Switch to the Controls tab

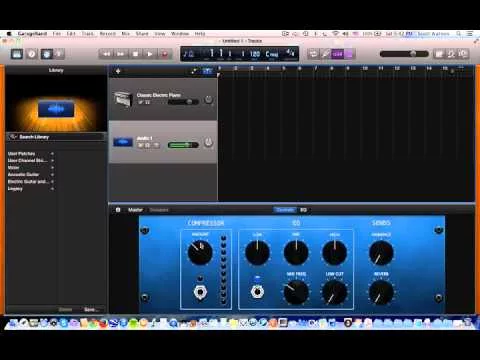285,210
